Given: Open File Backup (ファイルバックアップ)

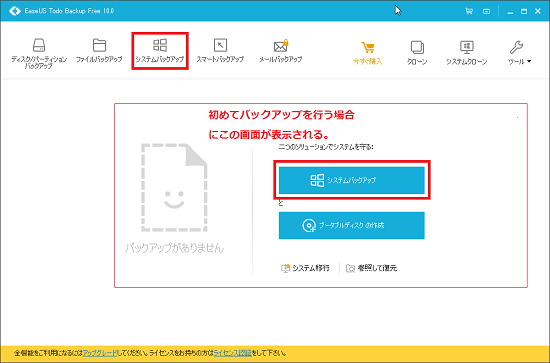Looking at the screenshot, I should [99, 51].
